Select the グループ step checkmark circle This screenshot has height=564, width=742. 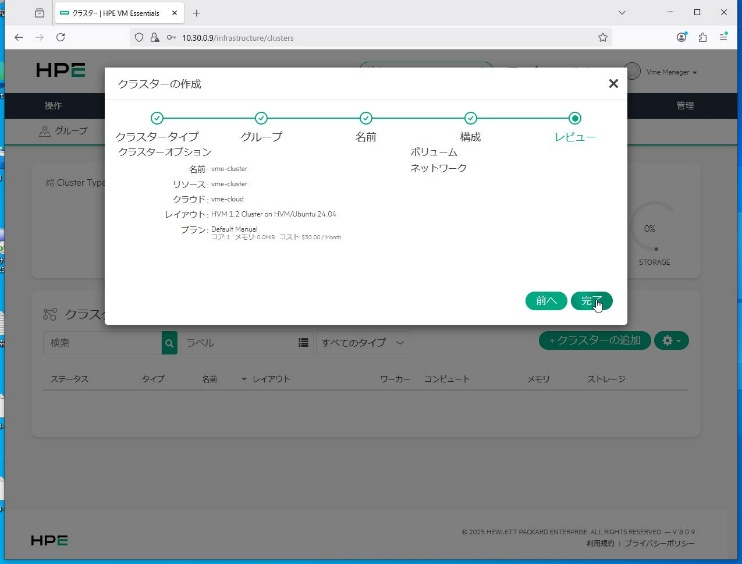(x=261, y=118)
